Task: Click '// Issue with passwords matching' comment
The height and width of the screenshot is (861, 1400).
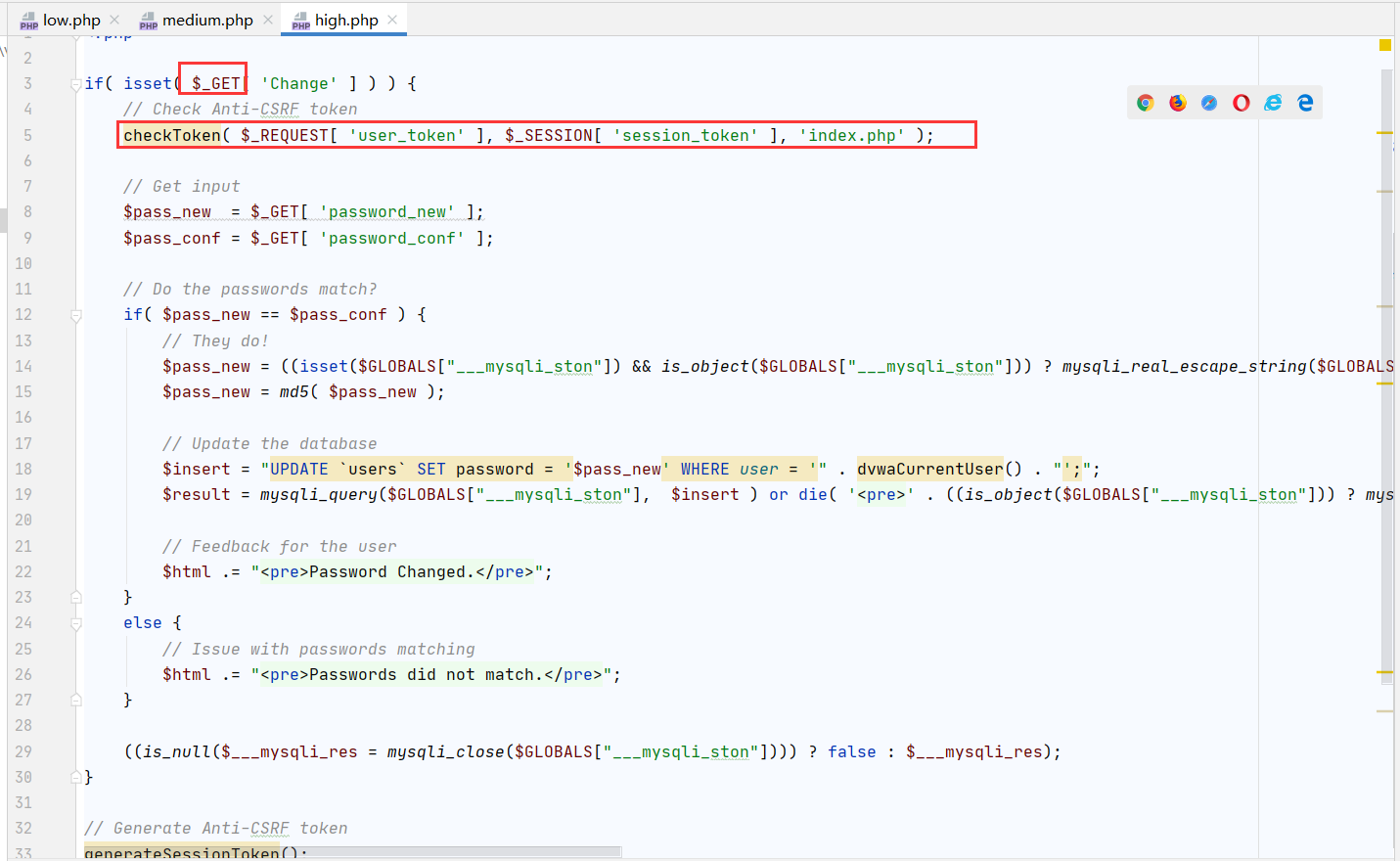Action: [319, 650]
